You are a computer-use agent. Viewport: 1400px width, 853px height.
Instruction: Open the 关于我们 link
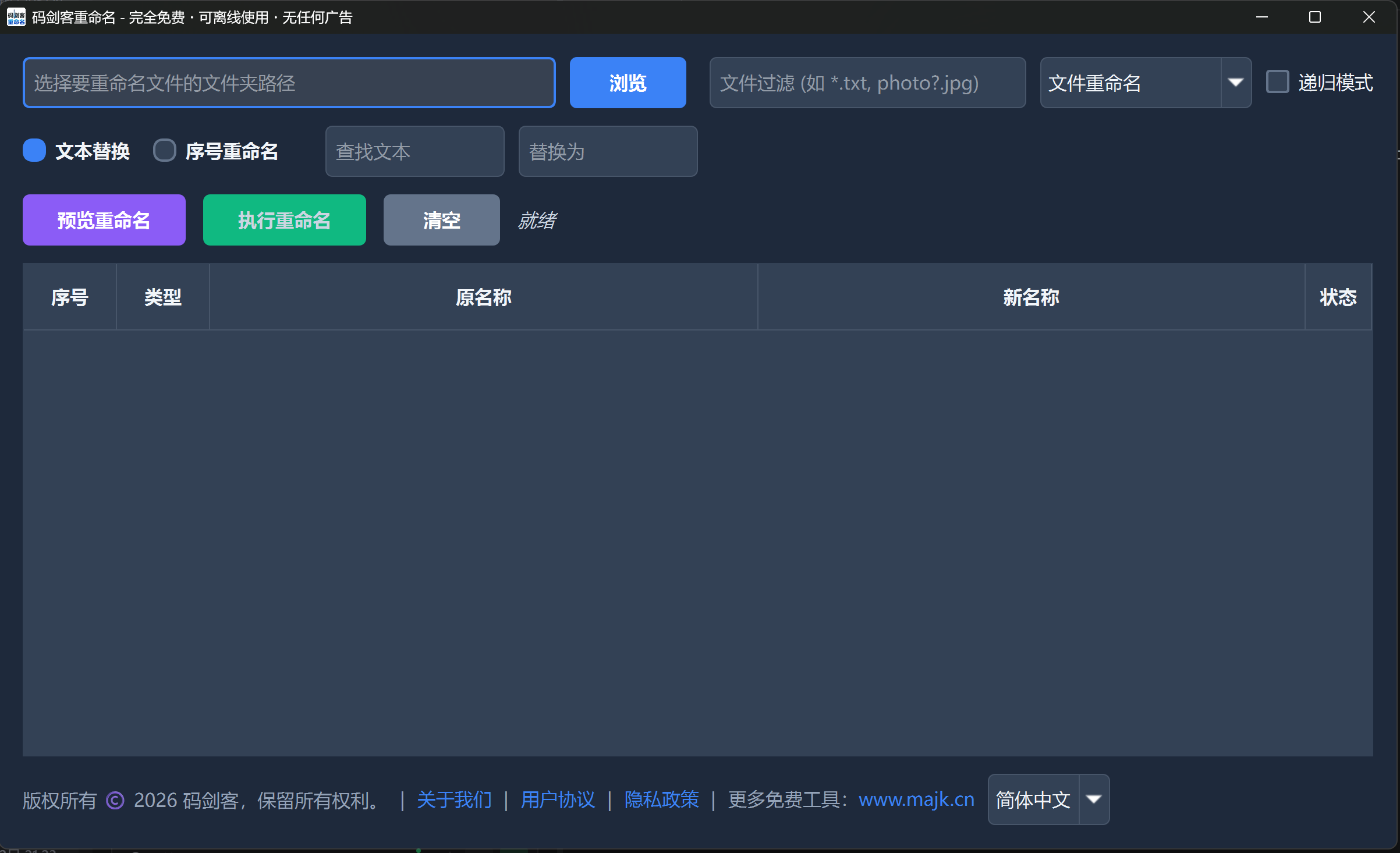point(454,800)
